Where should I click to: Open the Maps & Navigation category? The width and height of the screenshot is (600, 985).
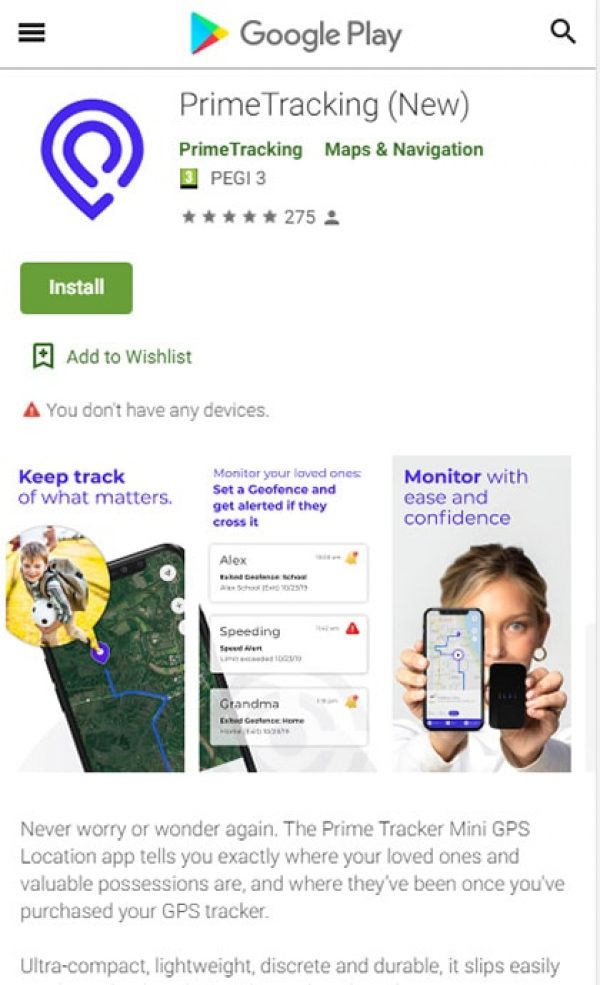pyautogui.click(x=404, y=150)
